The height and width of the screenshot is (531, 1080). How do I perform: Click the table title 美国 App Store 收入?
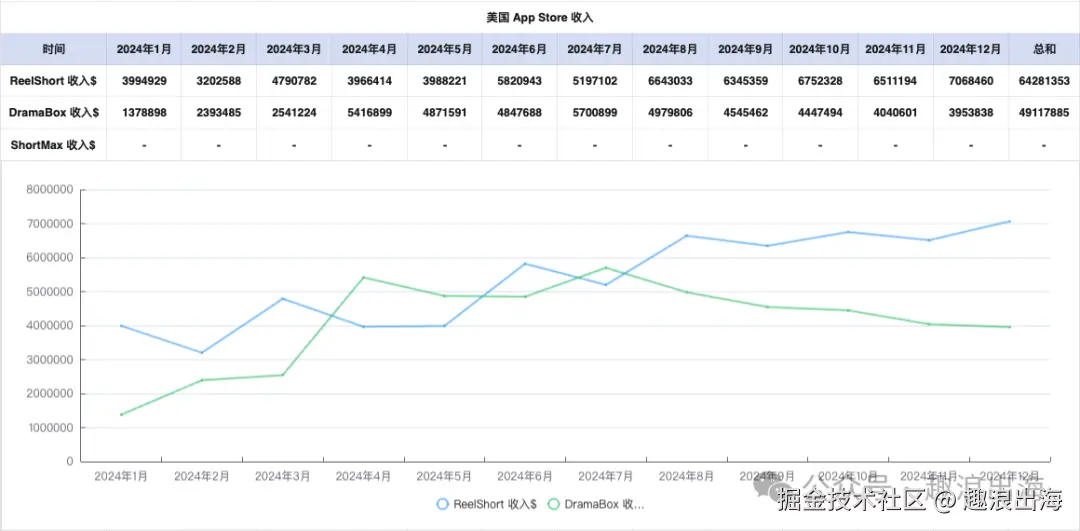click(x=540, y=17)
